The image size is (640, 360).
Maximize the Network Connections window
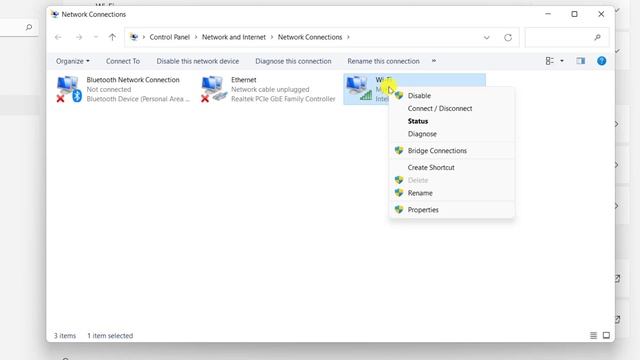click(574, 14)
